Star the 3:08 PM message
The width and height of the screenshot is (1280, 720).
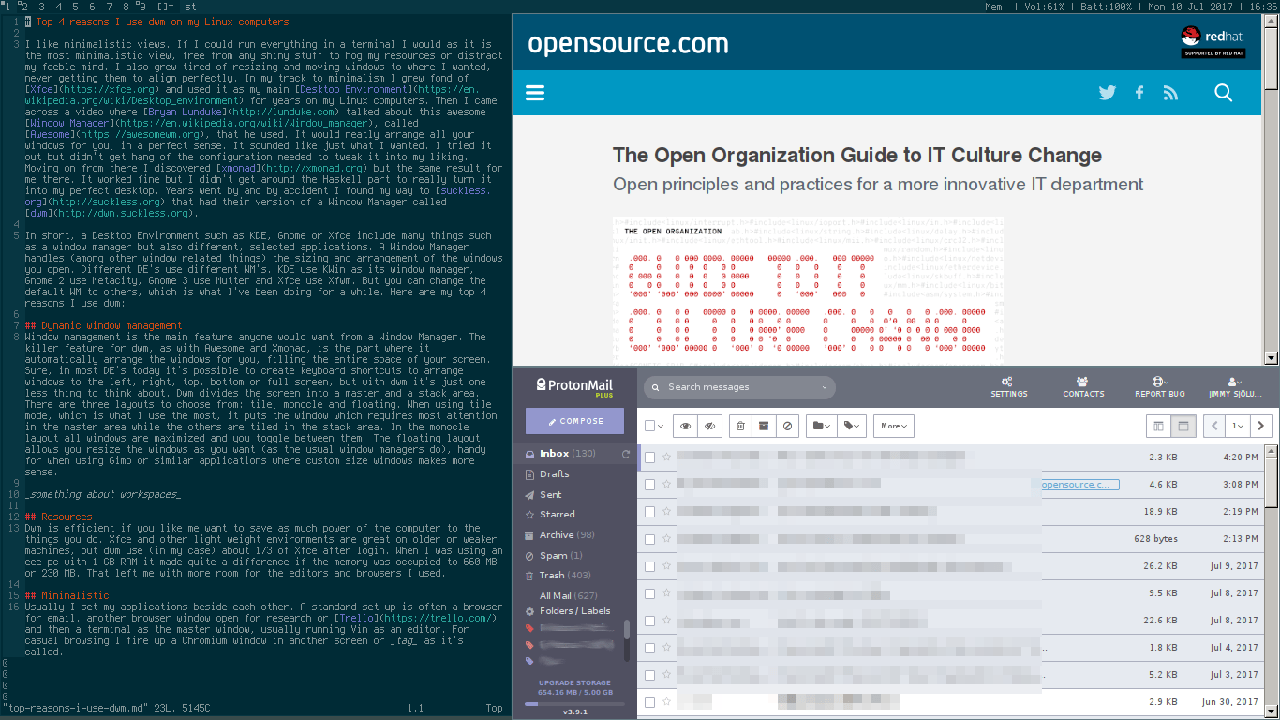point(667,485)
